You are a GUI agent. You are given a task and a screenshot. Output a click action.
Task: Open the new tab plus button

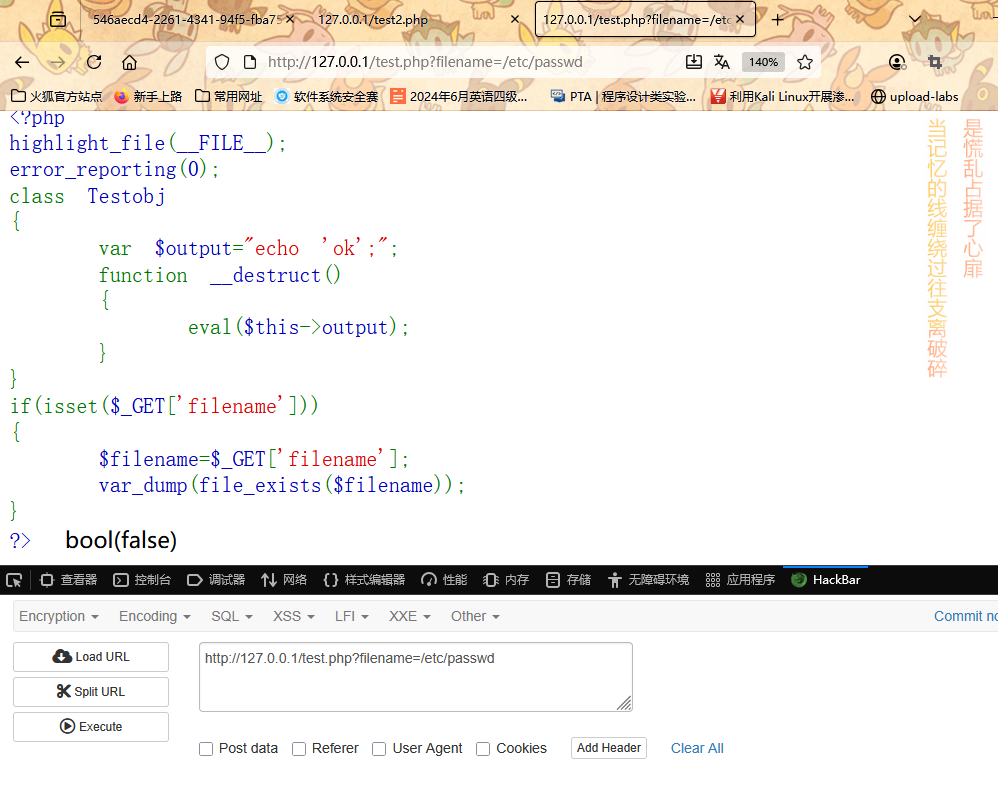[x=778, y=19]
